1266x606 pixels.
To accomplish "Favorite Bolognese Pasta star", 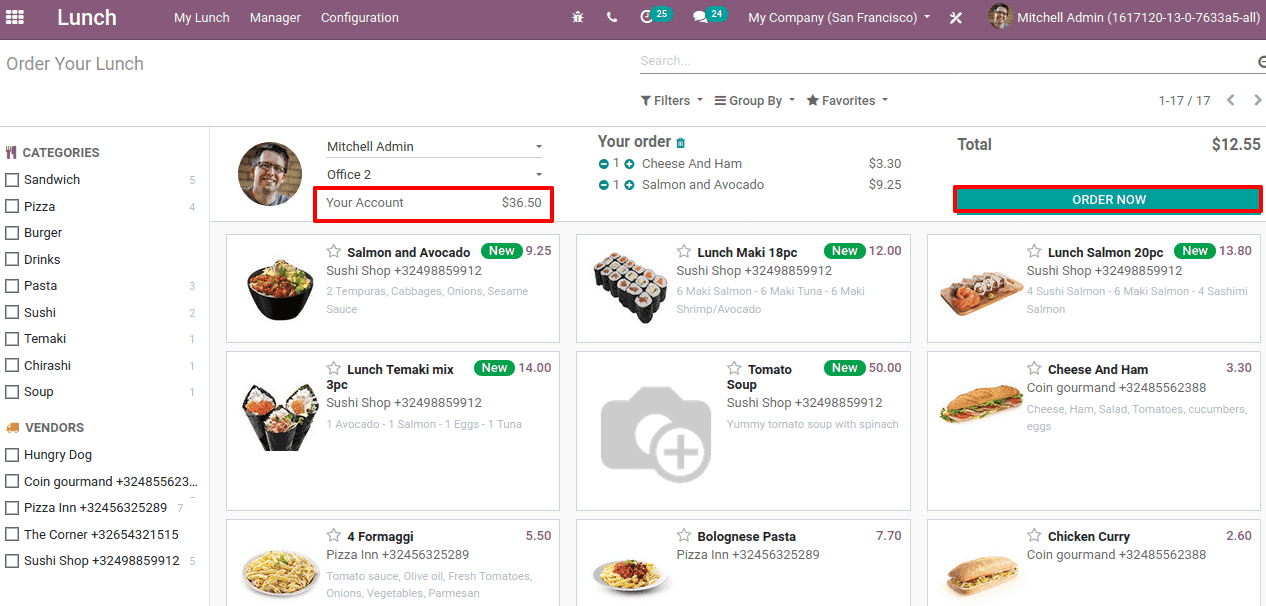I will pyautogui.click(x=684, y=535).
